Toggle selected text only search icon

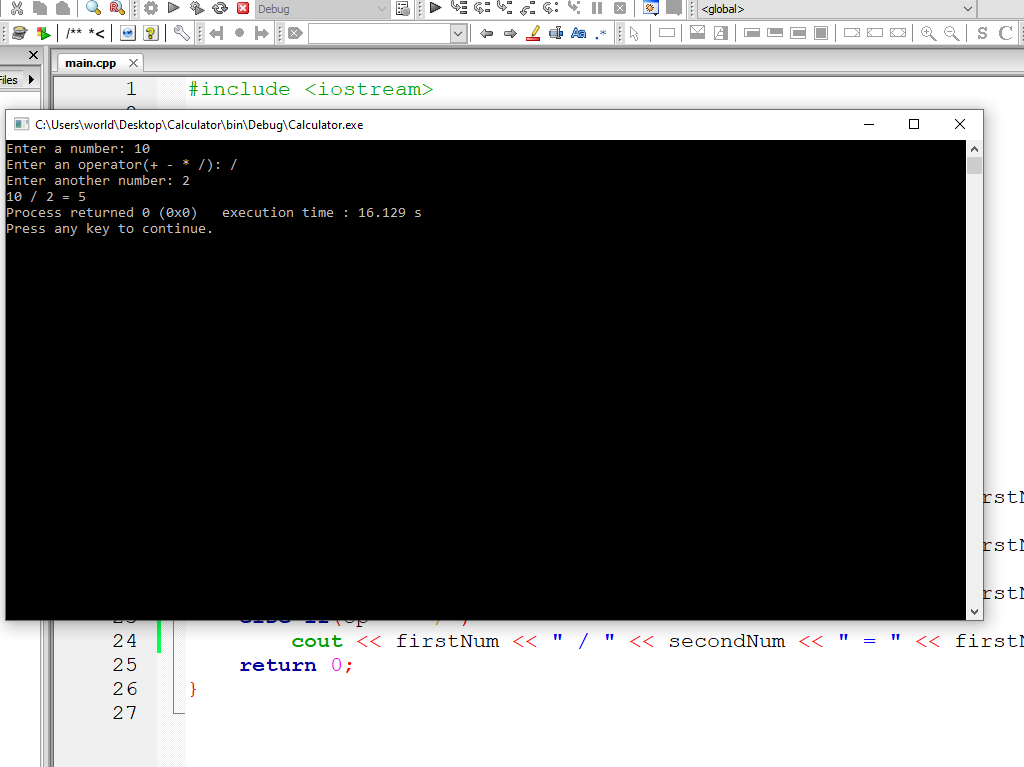click(556, 33)
